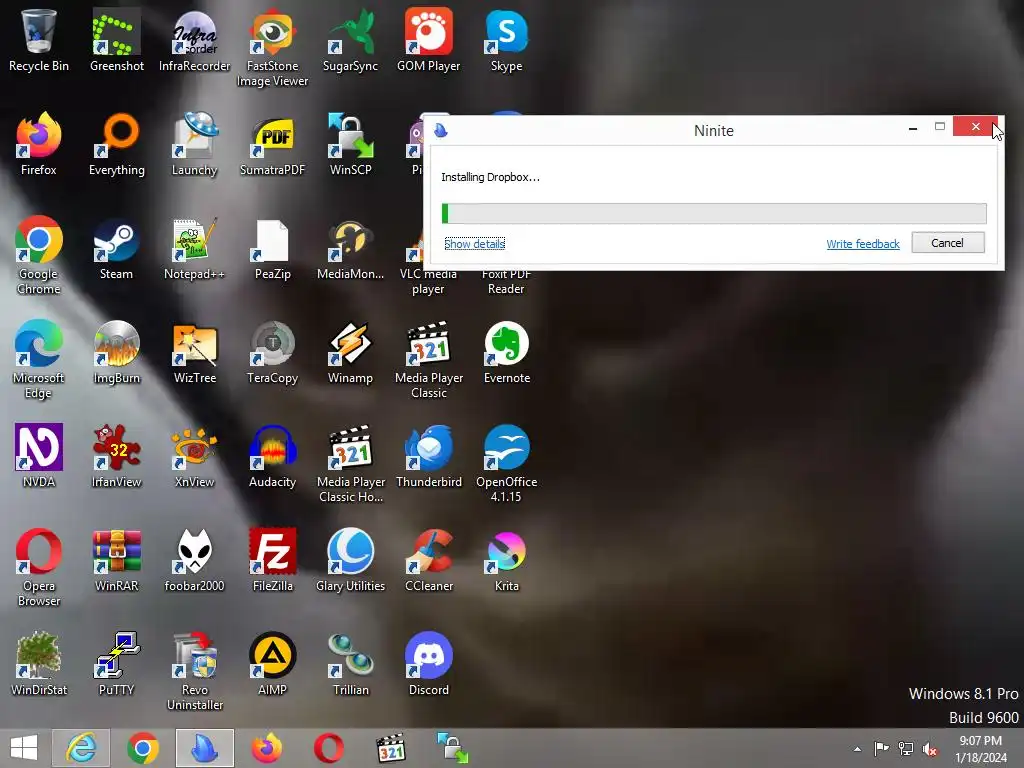Select the PuTTY desktop icon
This screenshot has height=768, width=1024.
(117, 664)
